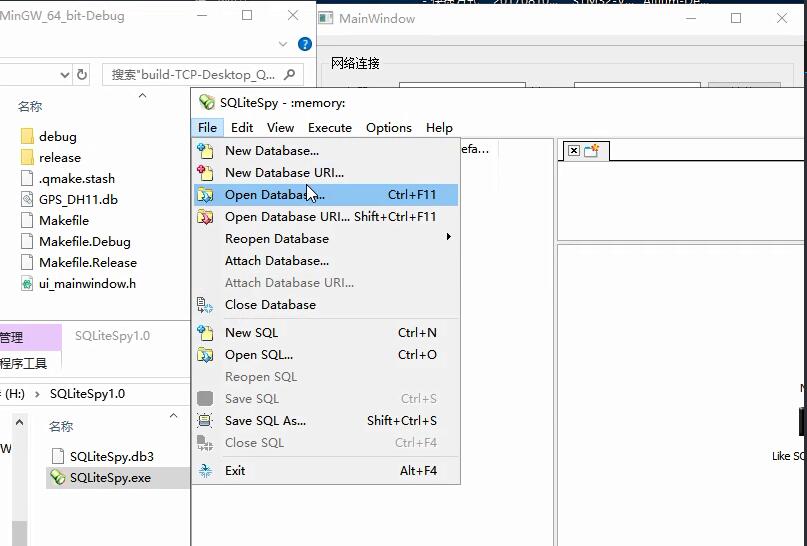This screenshot has width=807, height=546.
Task: Click the Open Database URI icon
Action: (x=205, y=217)
